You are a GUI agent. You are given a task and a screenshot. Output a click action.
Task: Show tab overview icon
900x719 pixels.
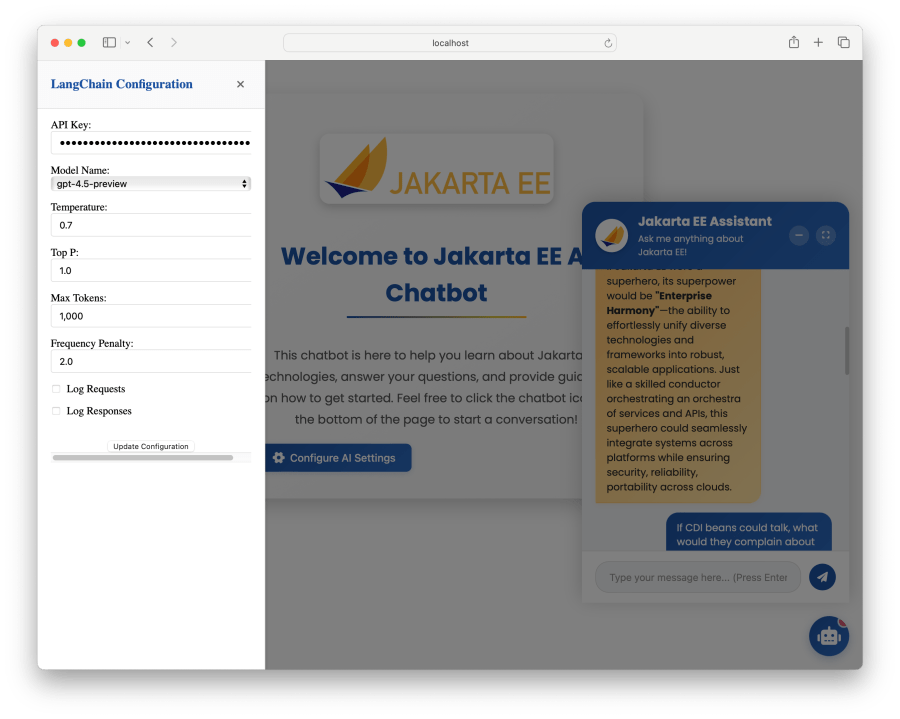tap(843, 42)
